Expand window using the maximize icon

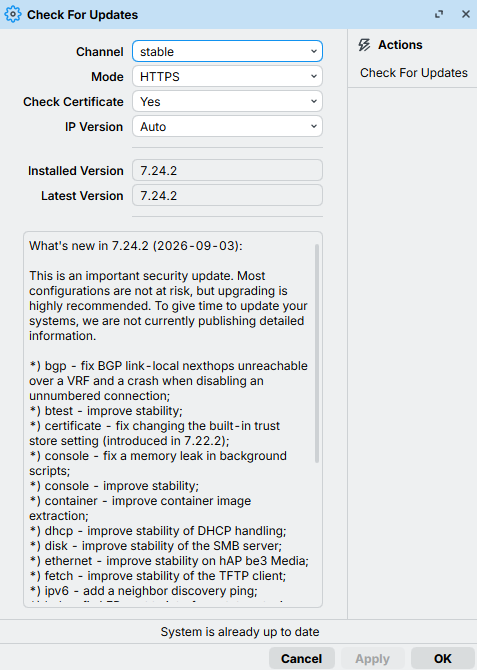(439, 15)
